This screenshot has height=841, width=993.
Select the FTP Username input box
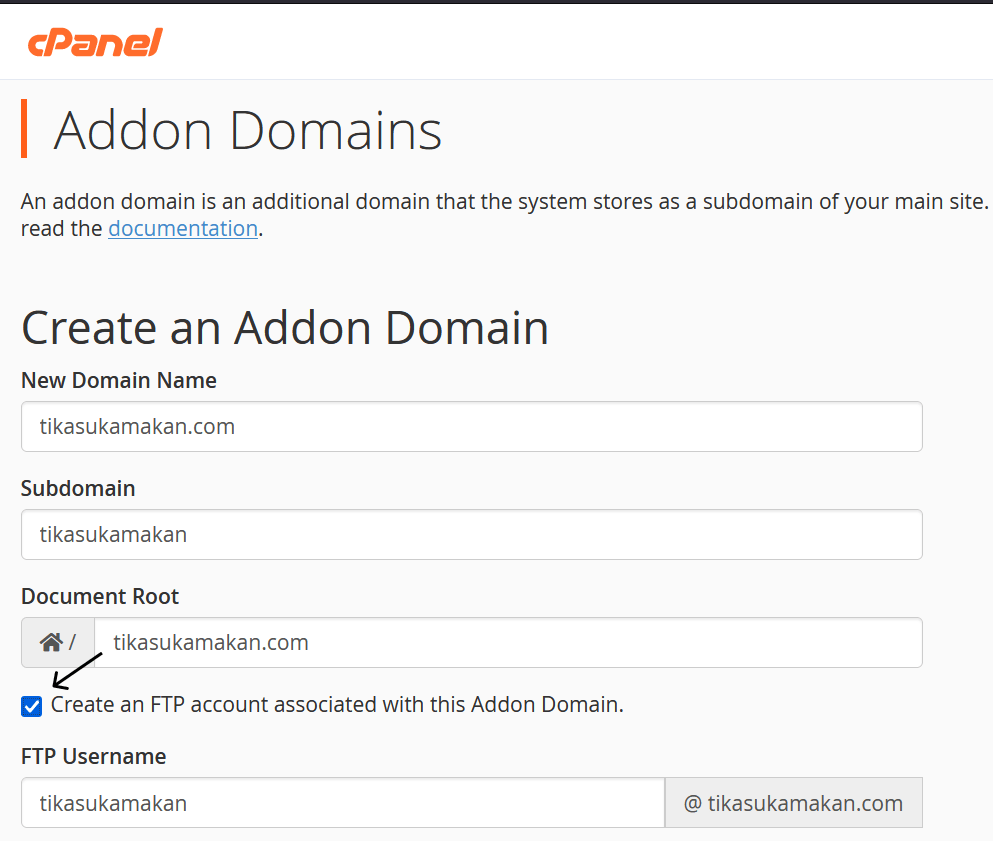[x=342, y=802]
